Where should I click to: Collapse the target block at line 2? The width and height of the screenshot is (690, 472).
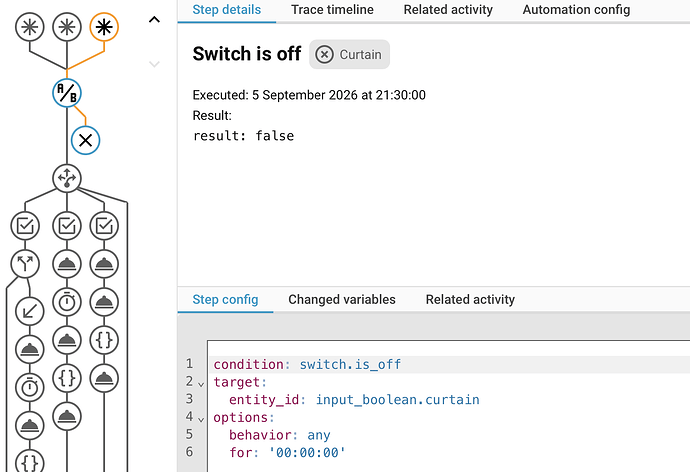pyautogui.click(x=201, y=384)
